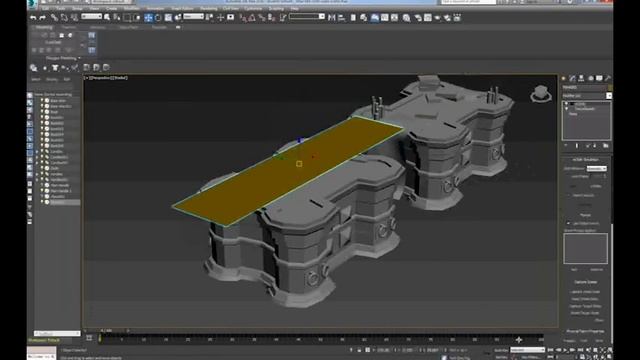Open the Modifier List dropdown

point(587,96)
